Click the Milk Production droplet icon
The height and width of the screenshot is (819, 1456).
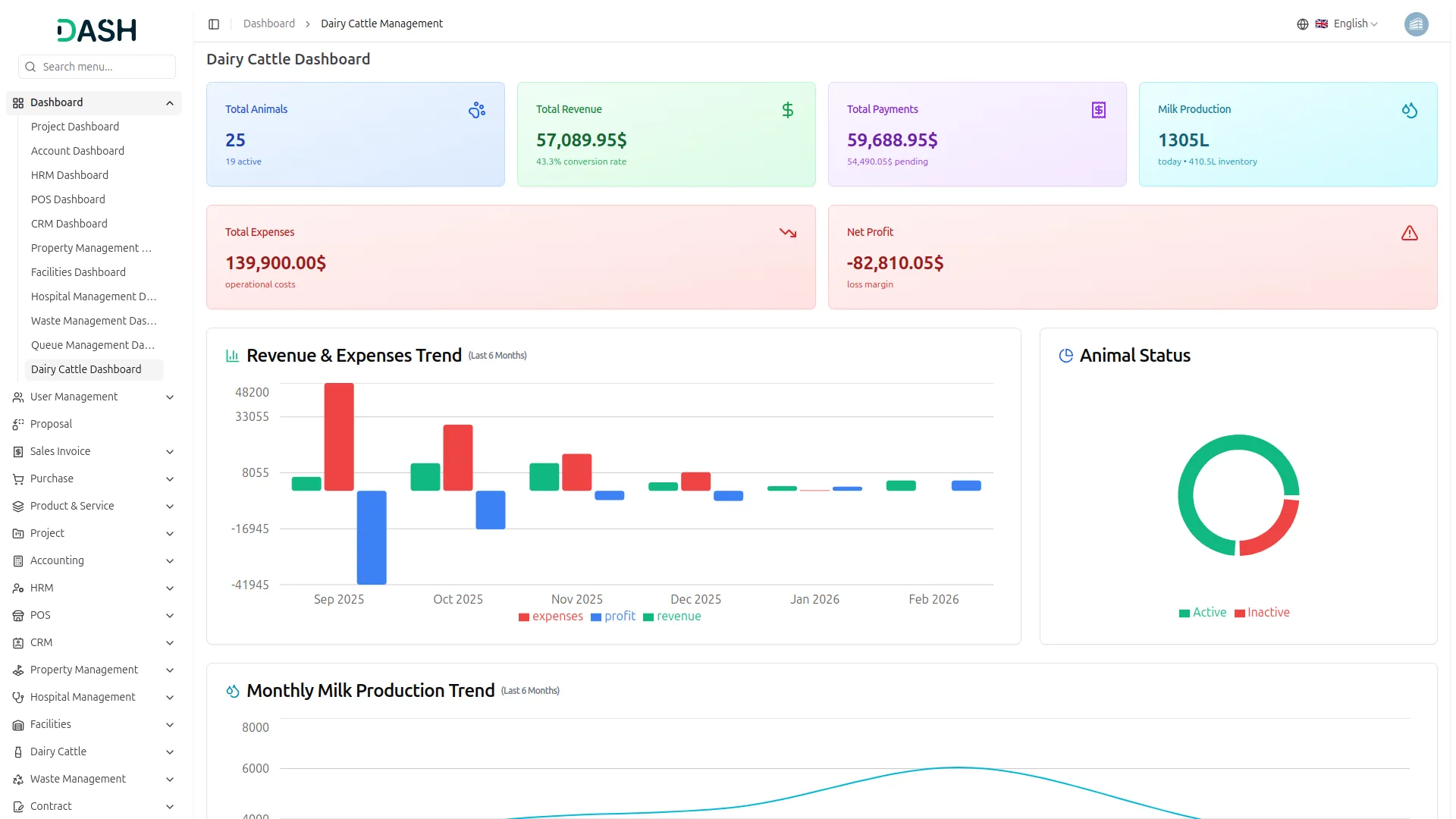pos(1410,110)
